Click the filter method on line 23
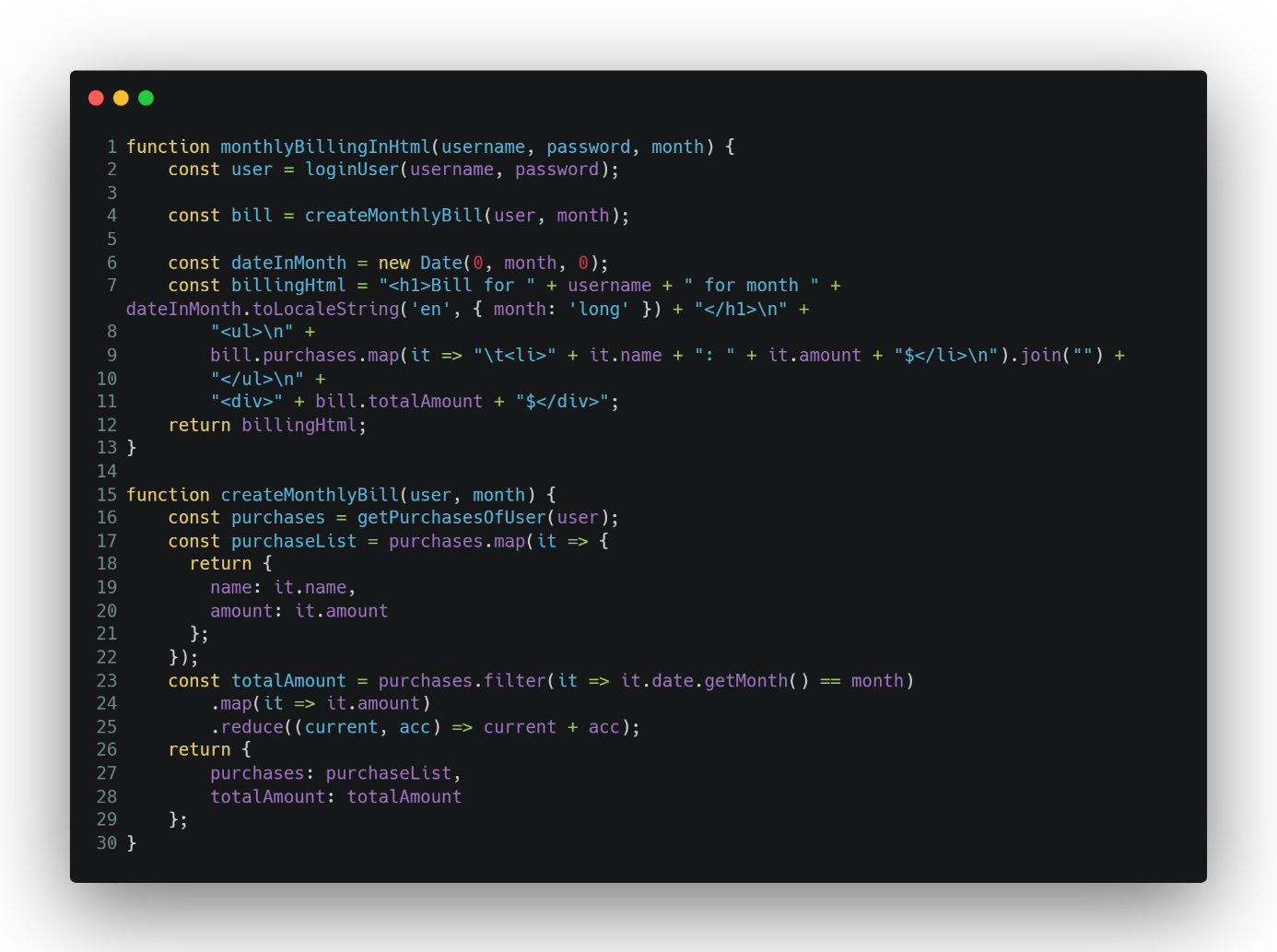Screen dimensions: 1277x952 pos(515,681)
